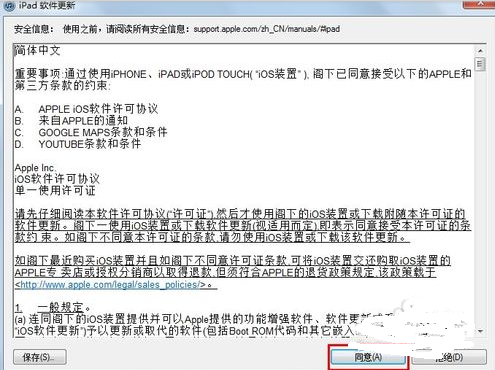Viewport: 495px width, 370px height.
Task: Click the line 'GOOGLE MAPS条款和条件'
Action: click(x=103, y=132)
